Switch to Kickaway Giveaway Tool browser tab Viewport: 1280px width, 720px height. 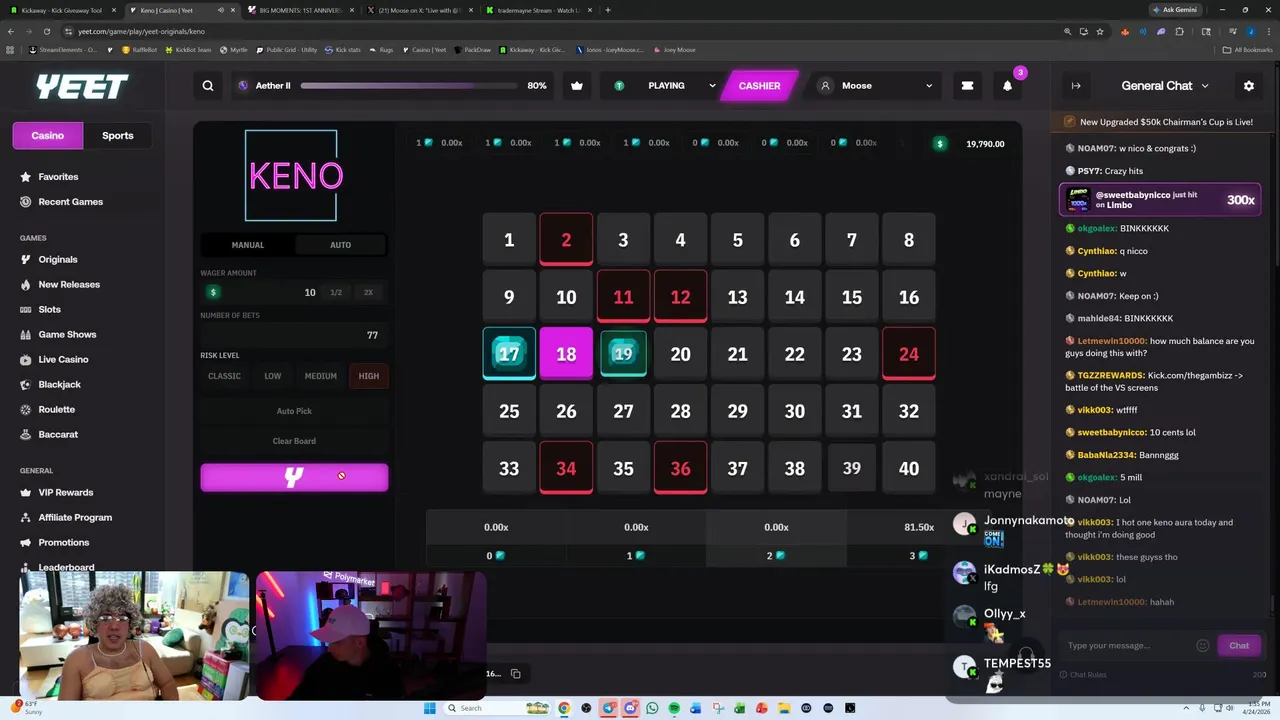(x=62, y=10)
